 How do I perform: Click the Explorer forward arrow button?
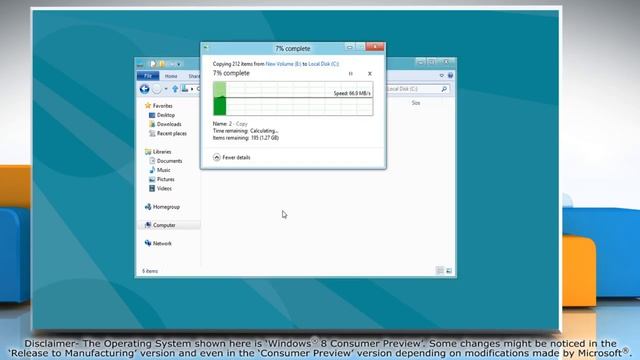tap(156, 89)
